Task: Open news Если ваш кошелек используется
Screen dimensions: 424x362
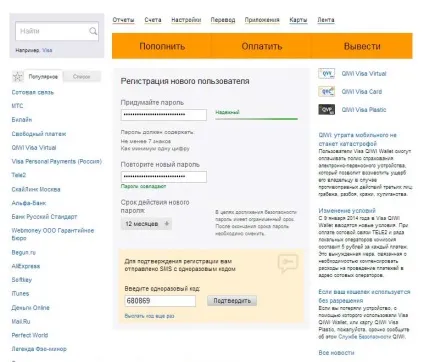Action: tap(364, 296)
